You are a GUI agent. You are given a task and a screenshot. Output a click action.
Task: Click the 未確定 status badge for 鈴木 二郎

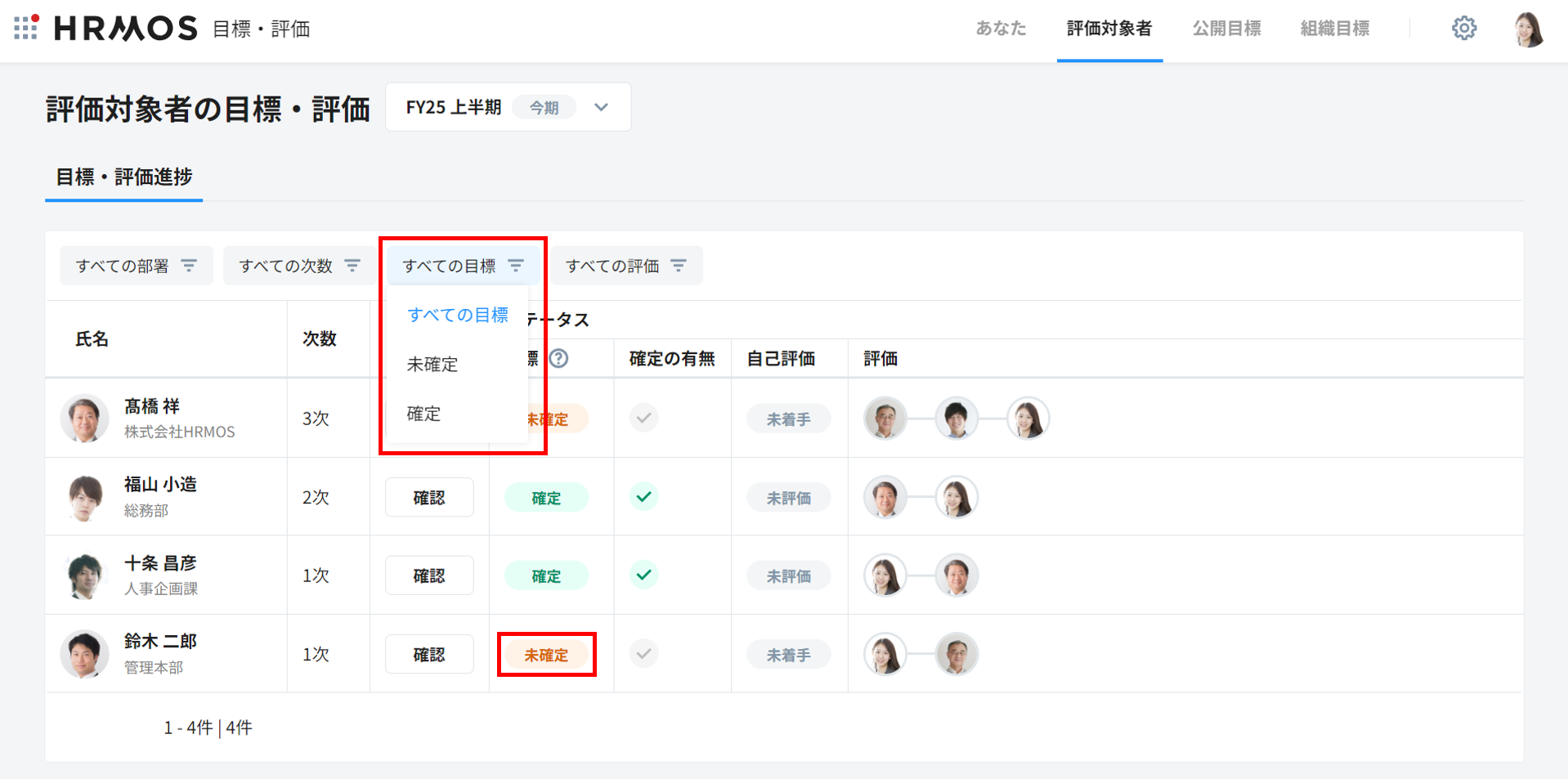546,655
